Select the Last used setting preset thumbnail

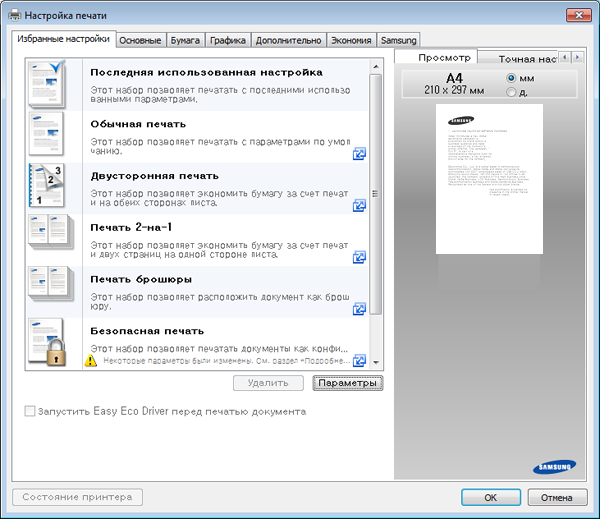[47, 84]
